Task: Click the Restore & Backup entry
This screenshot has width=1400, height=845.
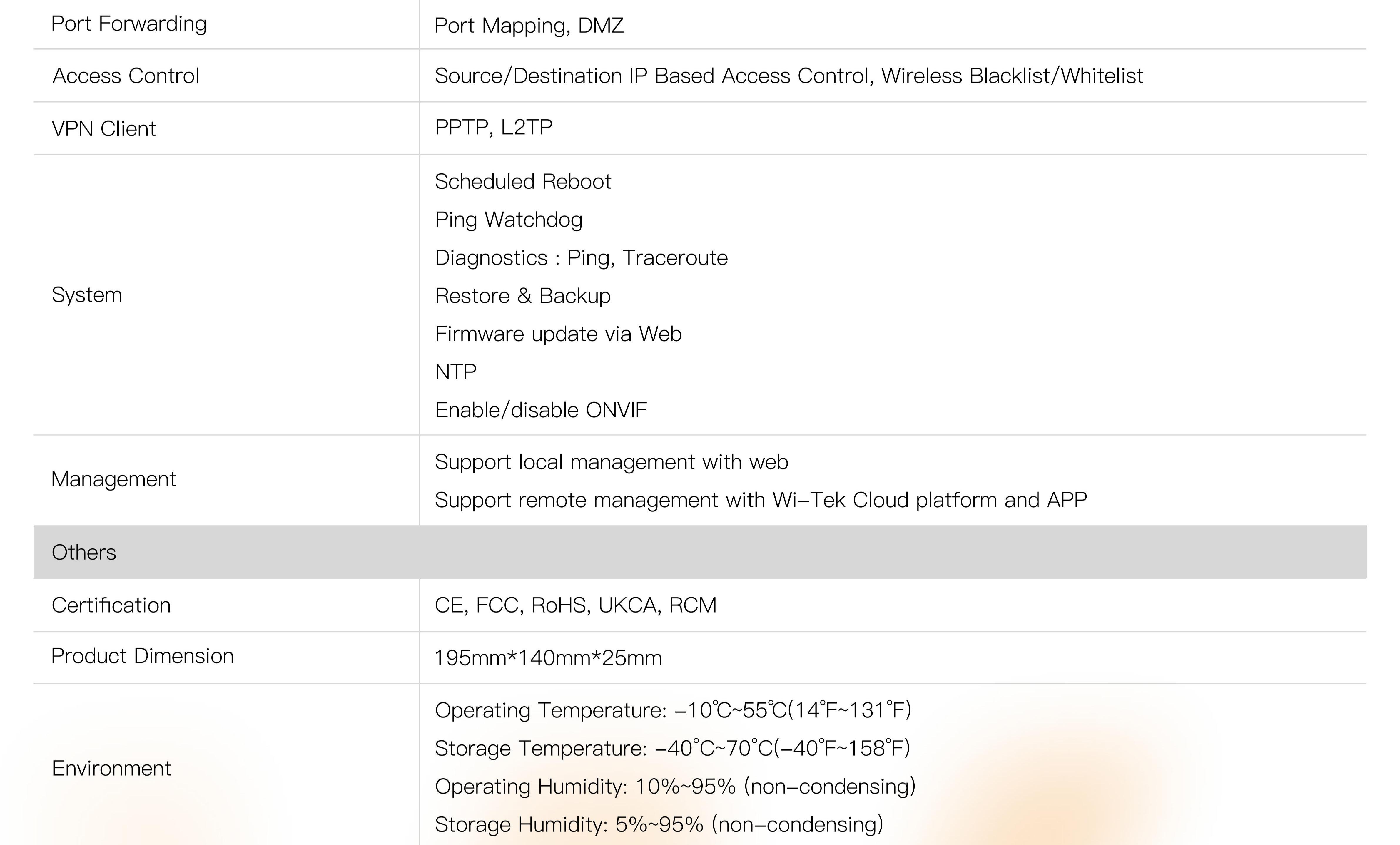Action: pos(522,296)
